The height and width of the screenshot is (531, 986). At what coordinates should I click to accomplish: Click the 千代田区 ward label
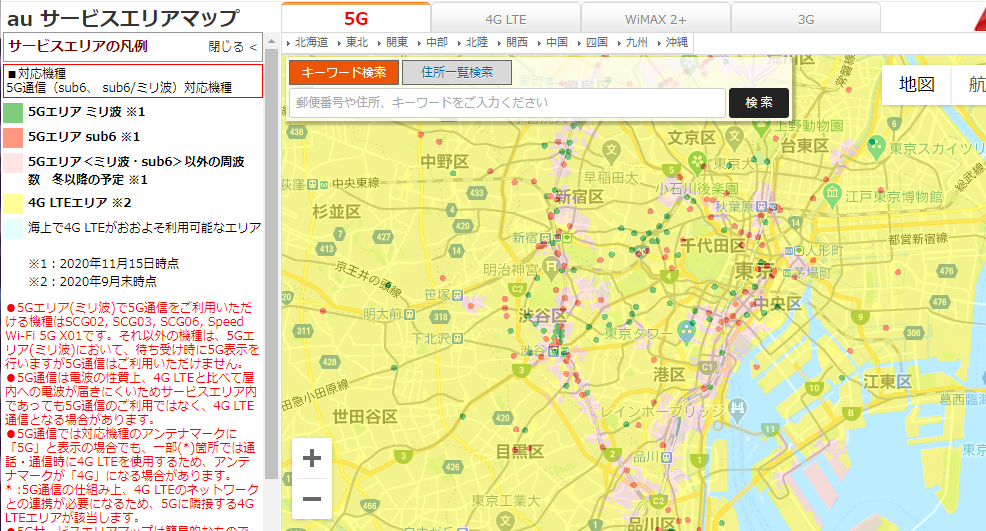coord(713,246)
